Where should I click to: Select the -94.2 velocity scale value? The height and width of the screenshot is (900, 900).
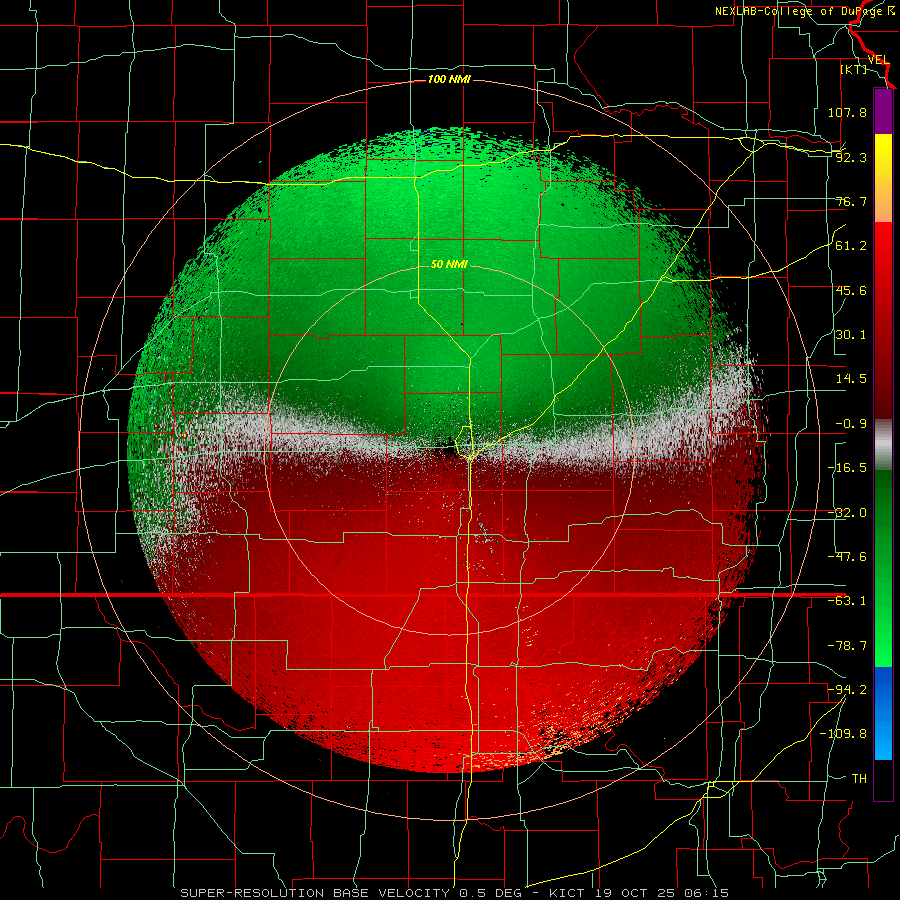pos(847,690)
